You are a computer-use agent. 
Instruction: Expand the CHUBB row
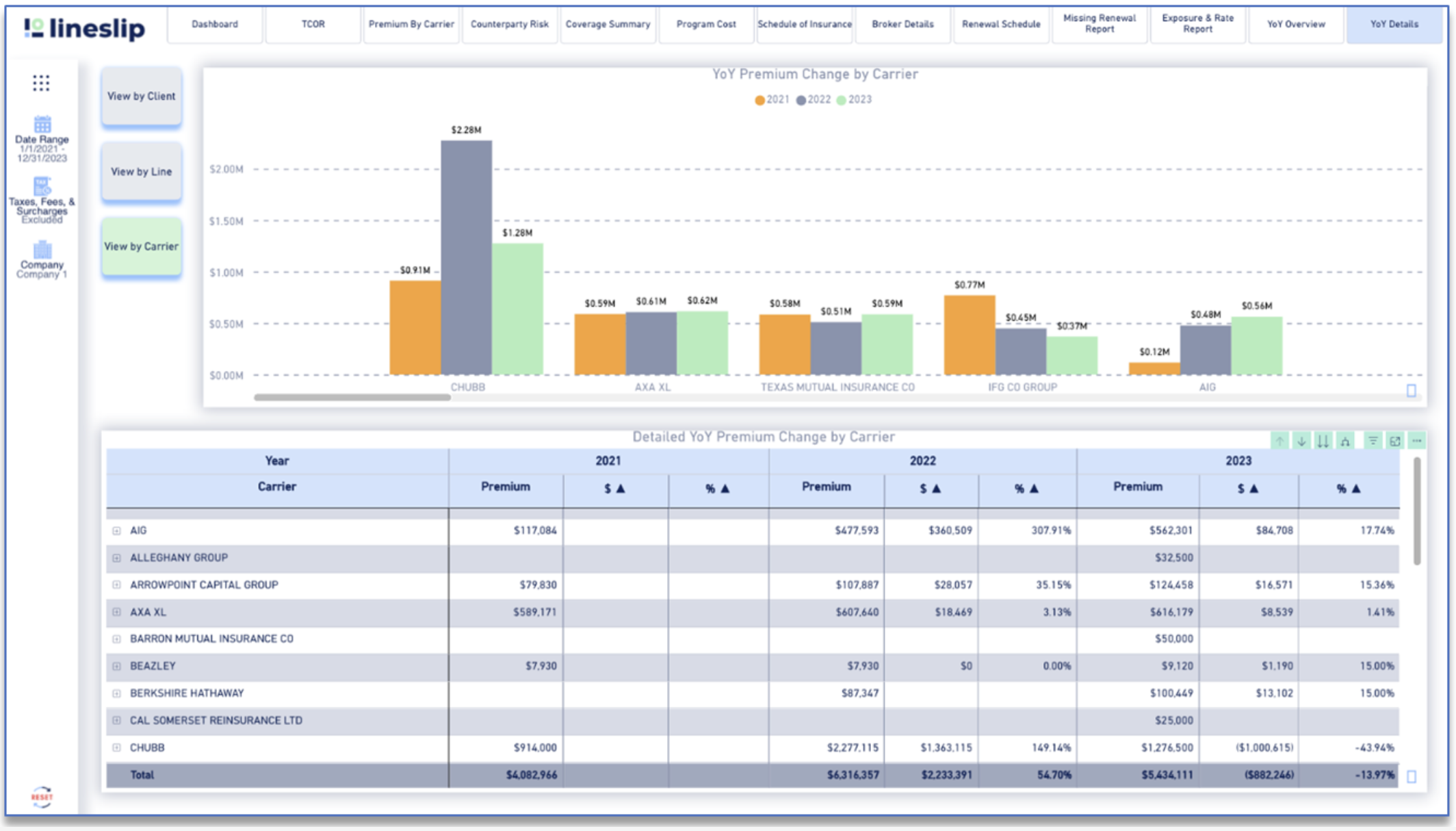point(116,747)
